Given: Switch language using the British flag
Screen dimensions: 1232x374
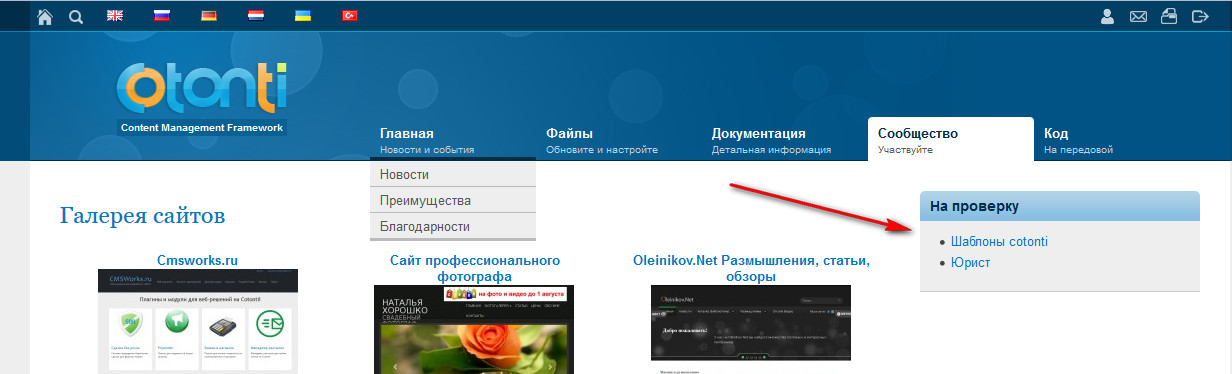Looking at the screenshot, I should (x=115, y=16).
